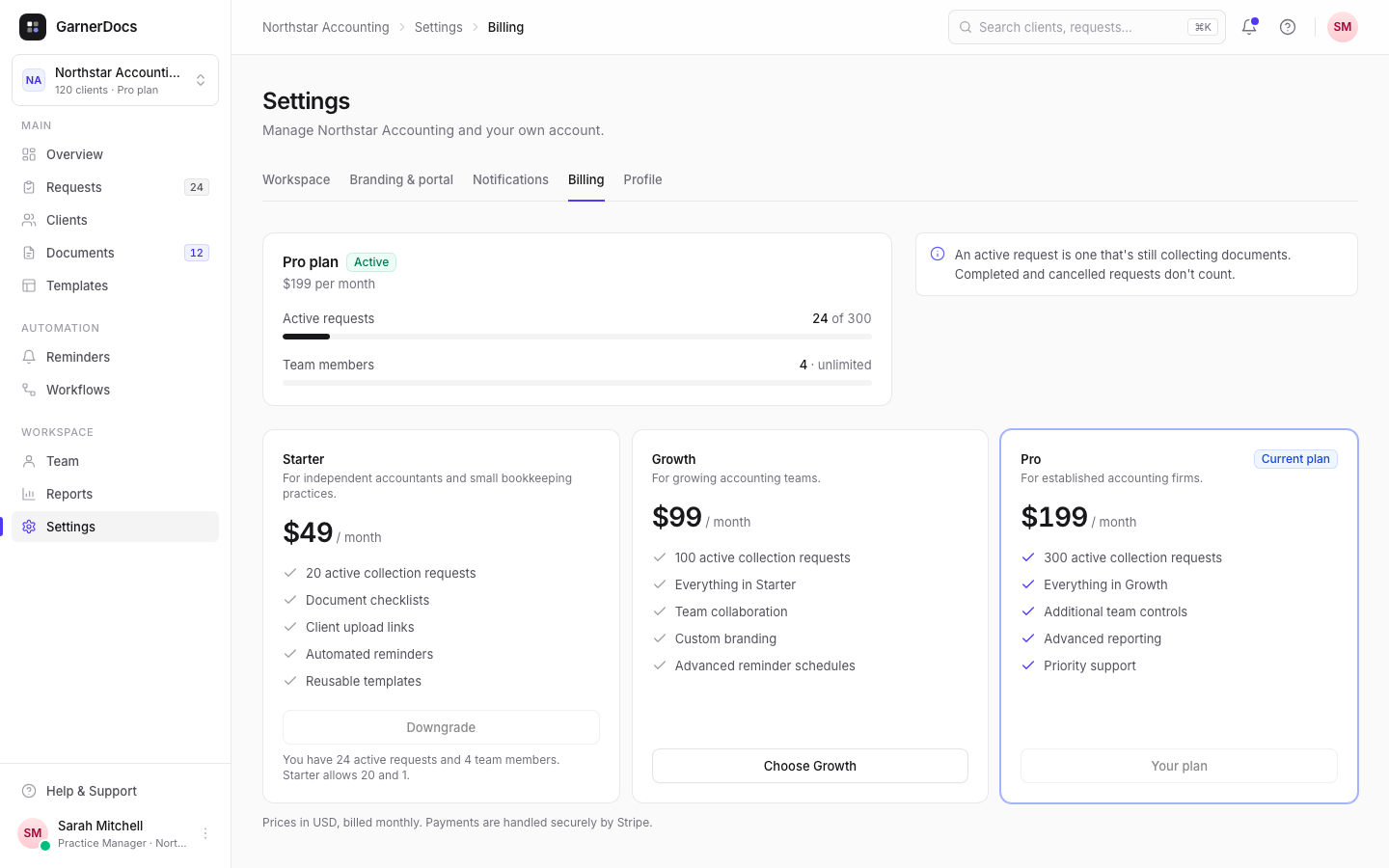The height and width of the screenshot is (868, 1389).
Task: Click the info icon in active request note
Action: (x=938, y=254)
